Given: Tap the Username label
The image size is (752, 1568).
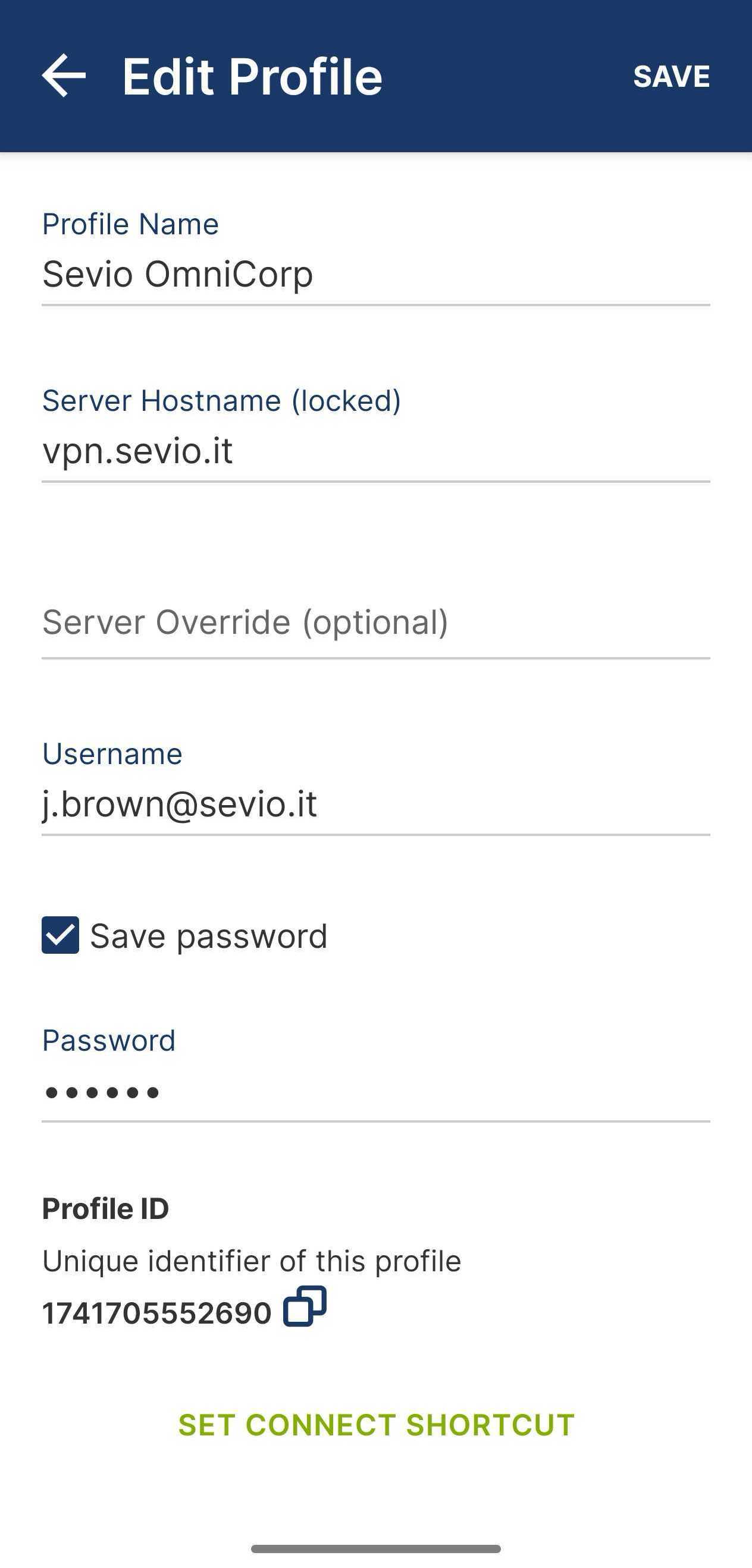Looking at the screenshot, I should click(112, 753).
